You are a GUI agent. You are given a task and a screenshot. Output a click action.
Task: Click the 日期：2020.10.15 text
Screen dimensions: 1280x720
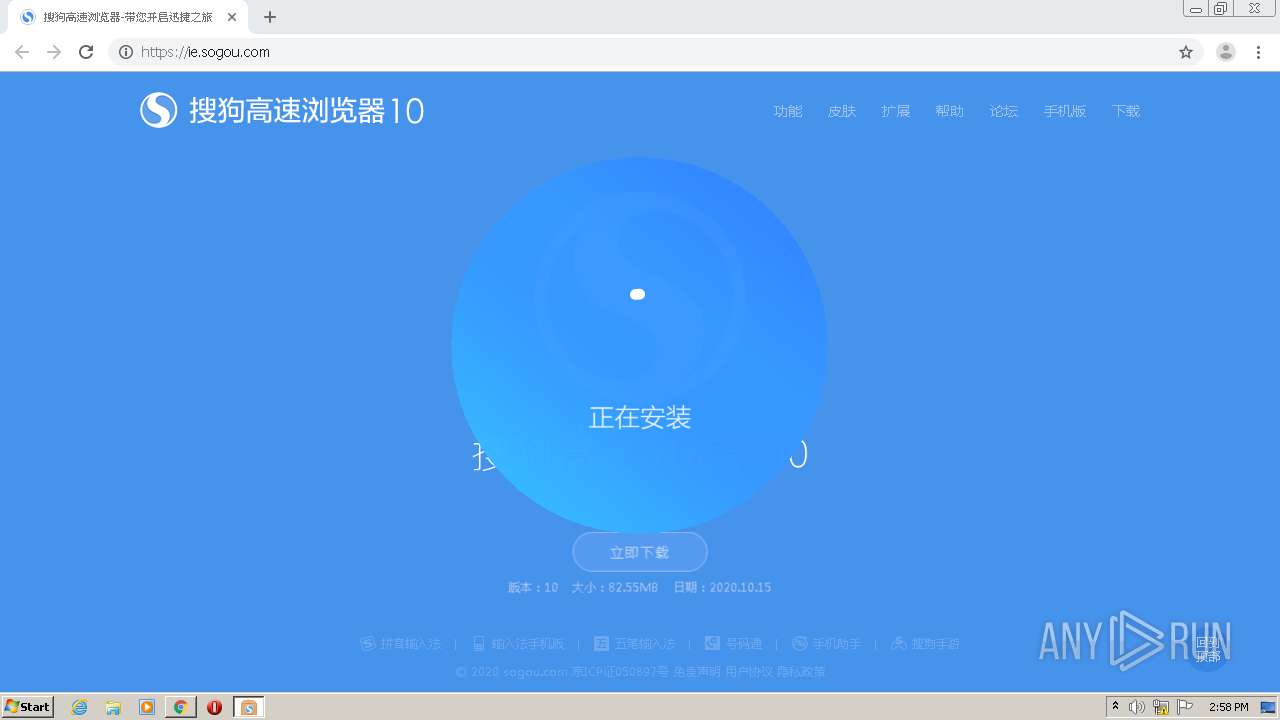tap(722, 588)
